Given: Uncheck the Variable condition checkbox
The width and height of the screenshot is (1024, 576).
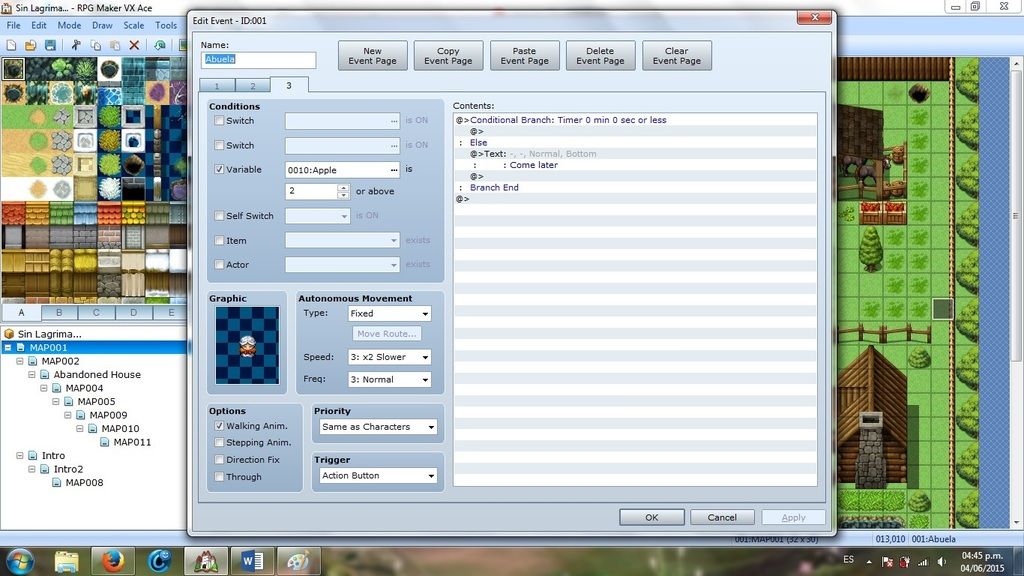Looking at the screenshot, I should pos(217,169).
